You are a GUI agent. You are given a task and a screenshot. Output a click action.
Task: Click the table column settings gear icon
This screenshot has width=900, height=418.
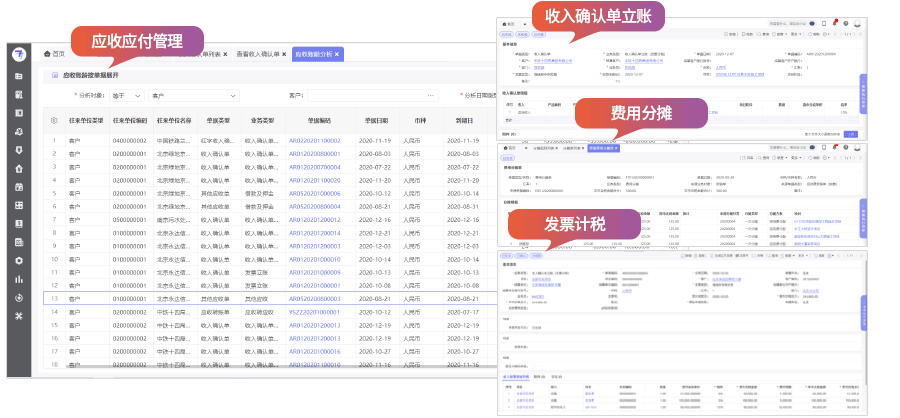[54, 120]
